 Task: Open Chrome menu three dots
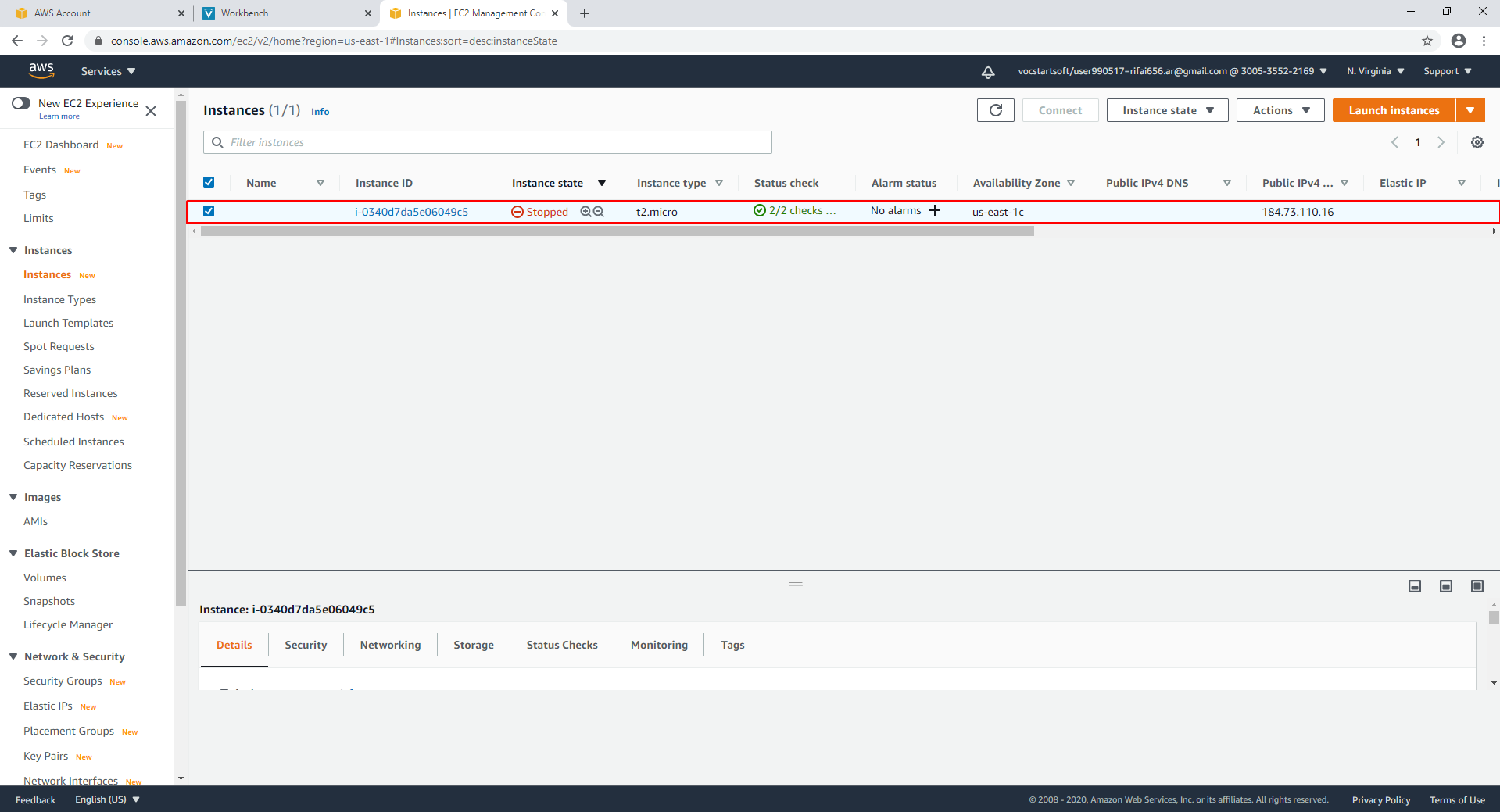tap(1484, 41)
